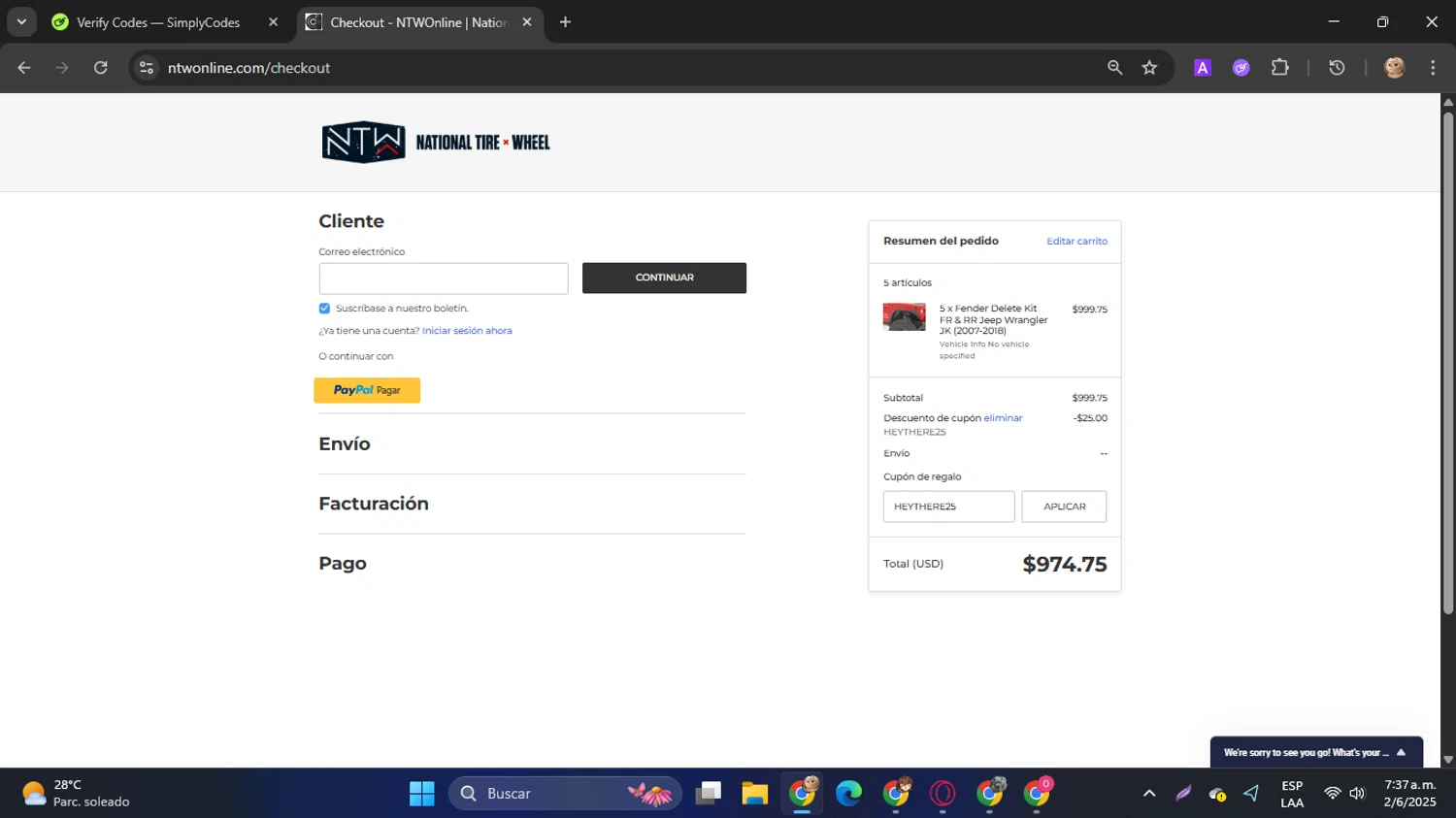
Task: Click the CONTINUAR button
Action: click(x=664, y=278)
